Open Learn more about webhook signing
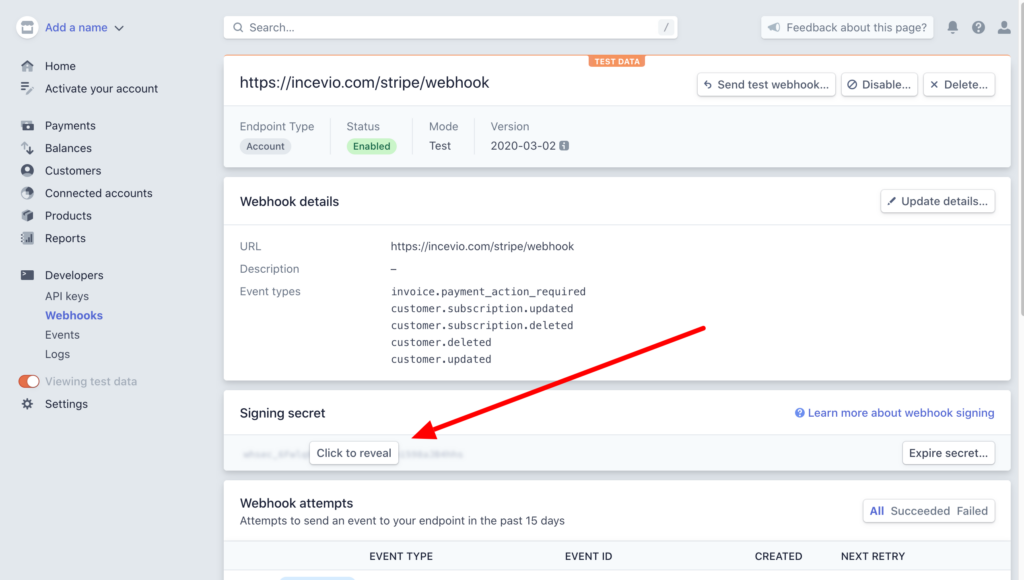 point(899,412)
